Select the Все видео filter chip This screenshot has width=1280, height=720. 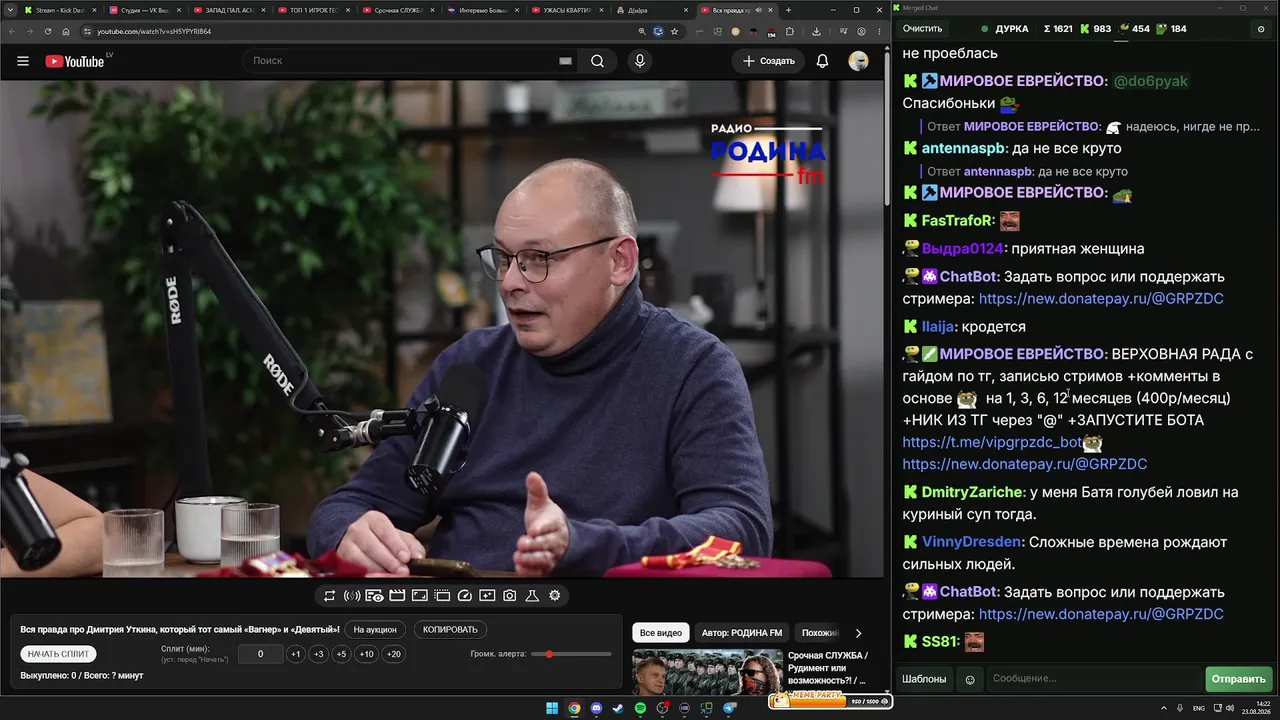pos(661,633)
